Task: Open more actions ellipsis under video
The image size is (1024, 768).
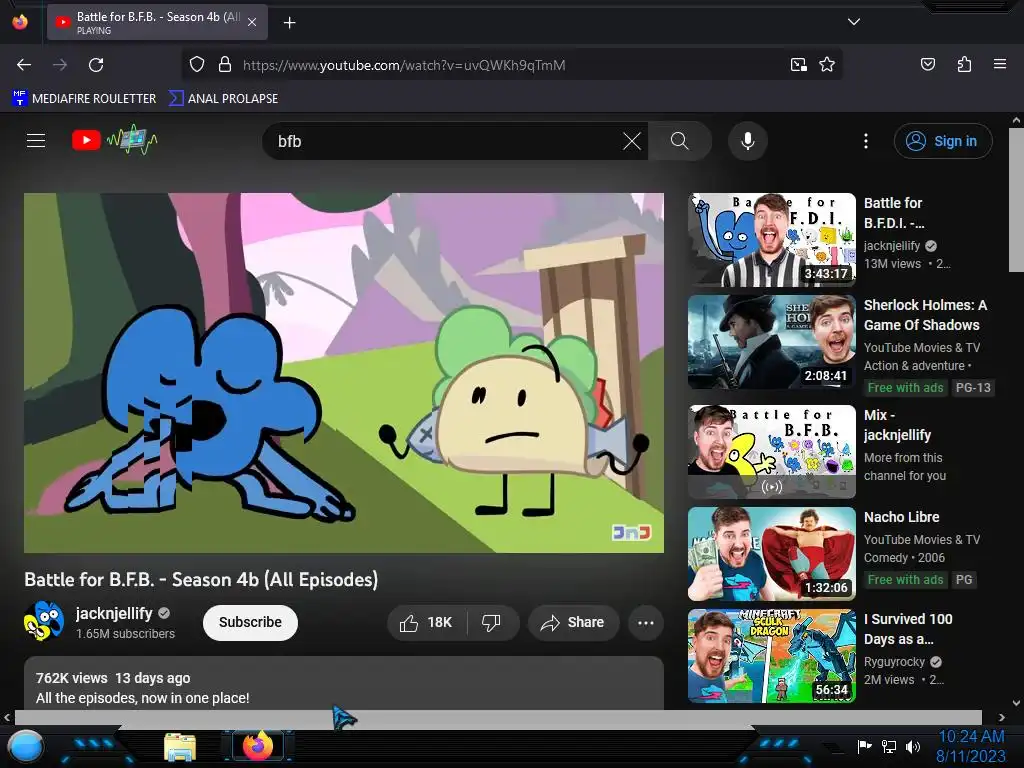Action: tap(646, 622)
